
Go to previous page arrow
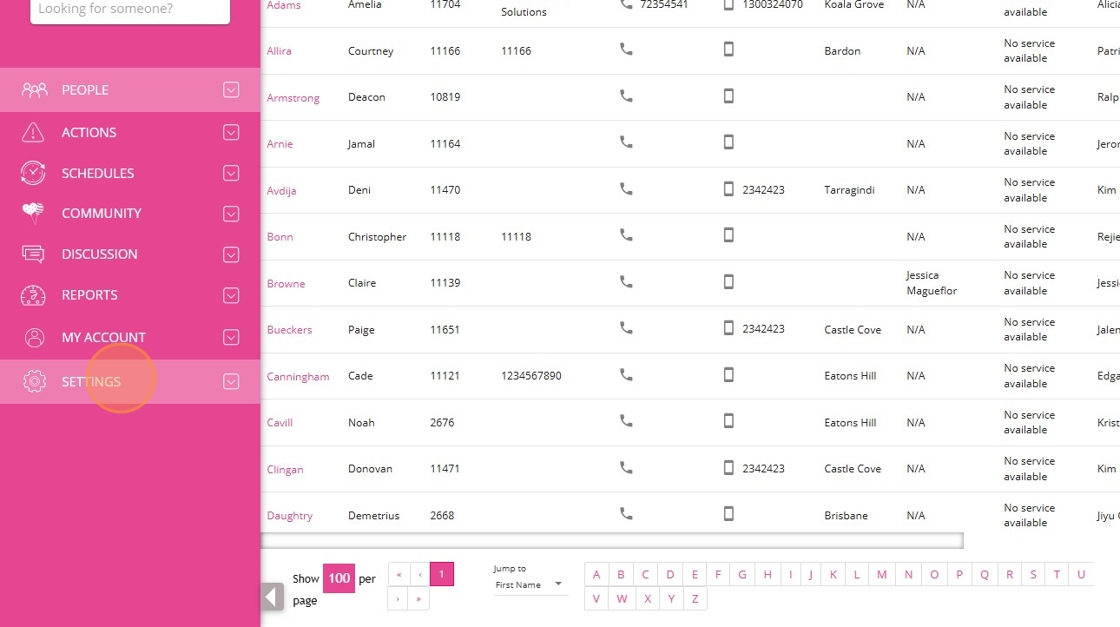point(419,574)
